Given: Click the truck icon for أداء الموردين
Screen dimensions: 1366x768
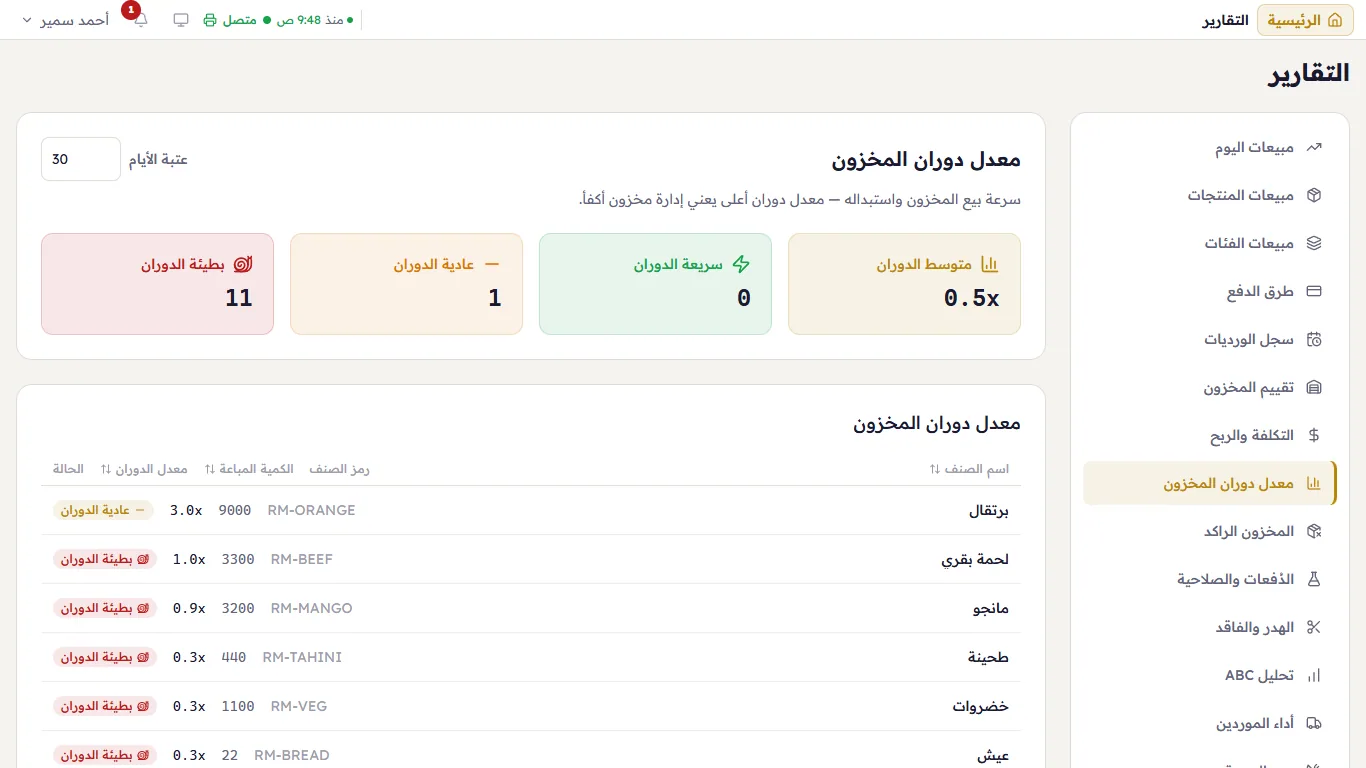Looking at the screenshot, I should (x=1314, y=724).
